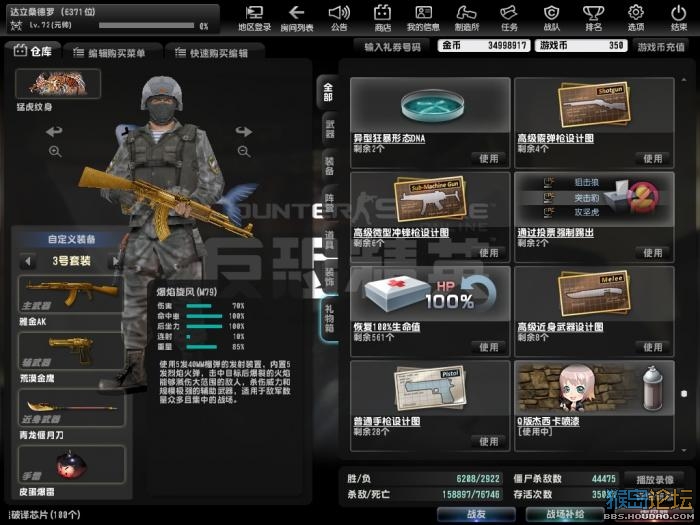
Task: Select the 猛虎纹身 tattoo thumbnail
Action: pos(58,84)
